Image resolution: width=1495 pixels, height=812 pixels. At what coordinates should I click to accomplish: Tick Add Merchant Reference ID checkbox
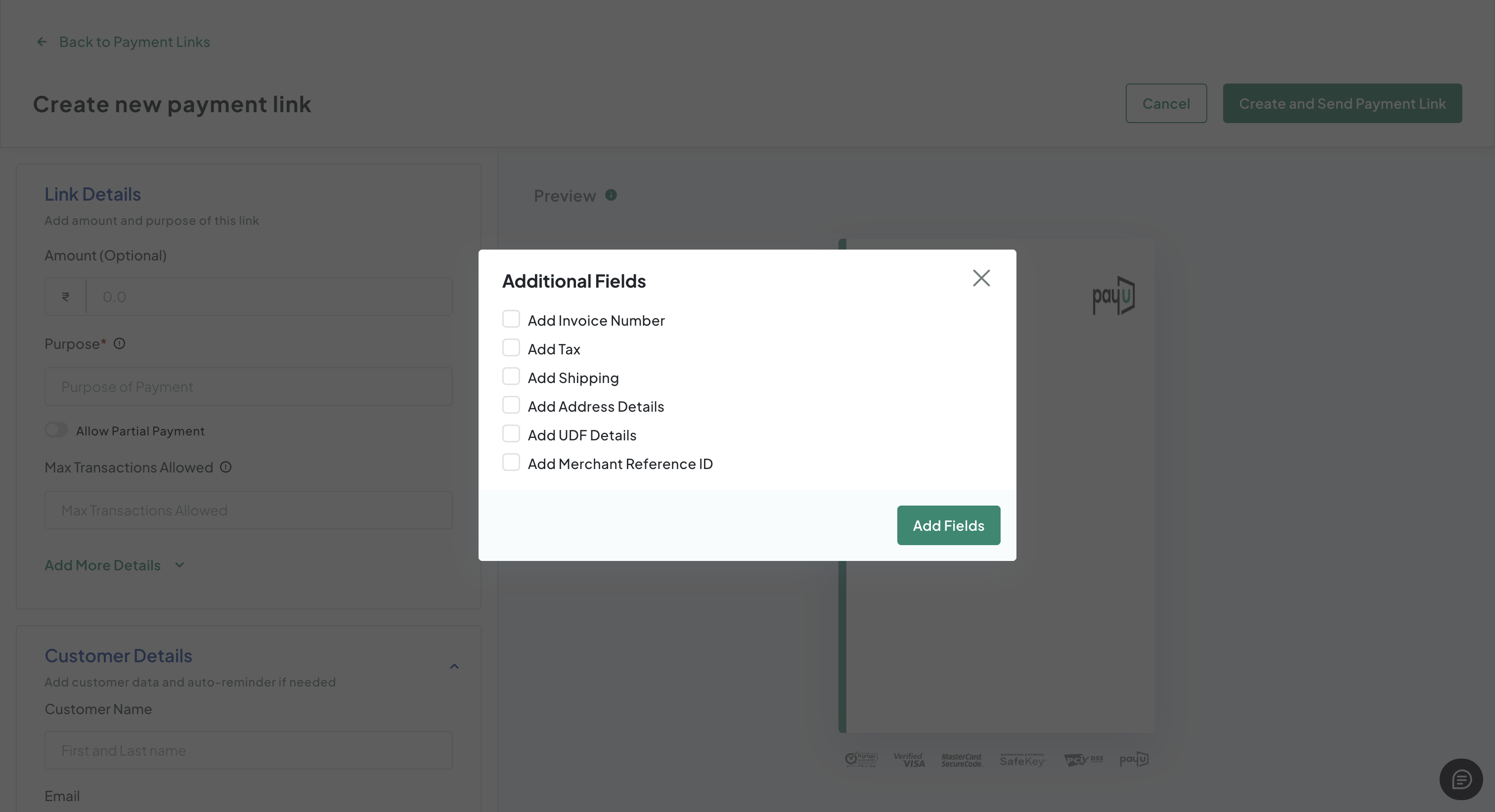pos(511,462)
